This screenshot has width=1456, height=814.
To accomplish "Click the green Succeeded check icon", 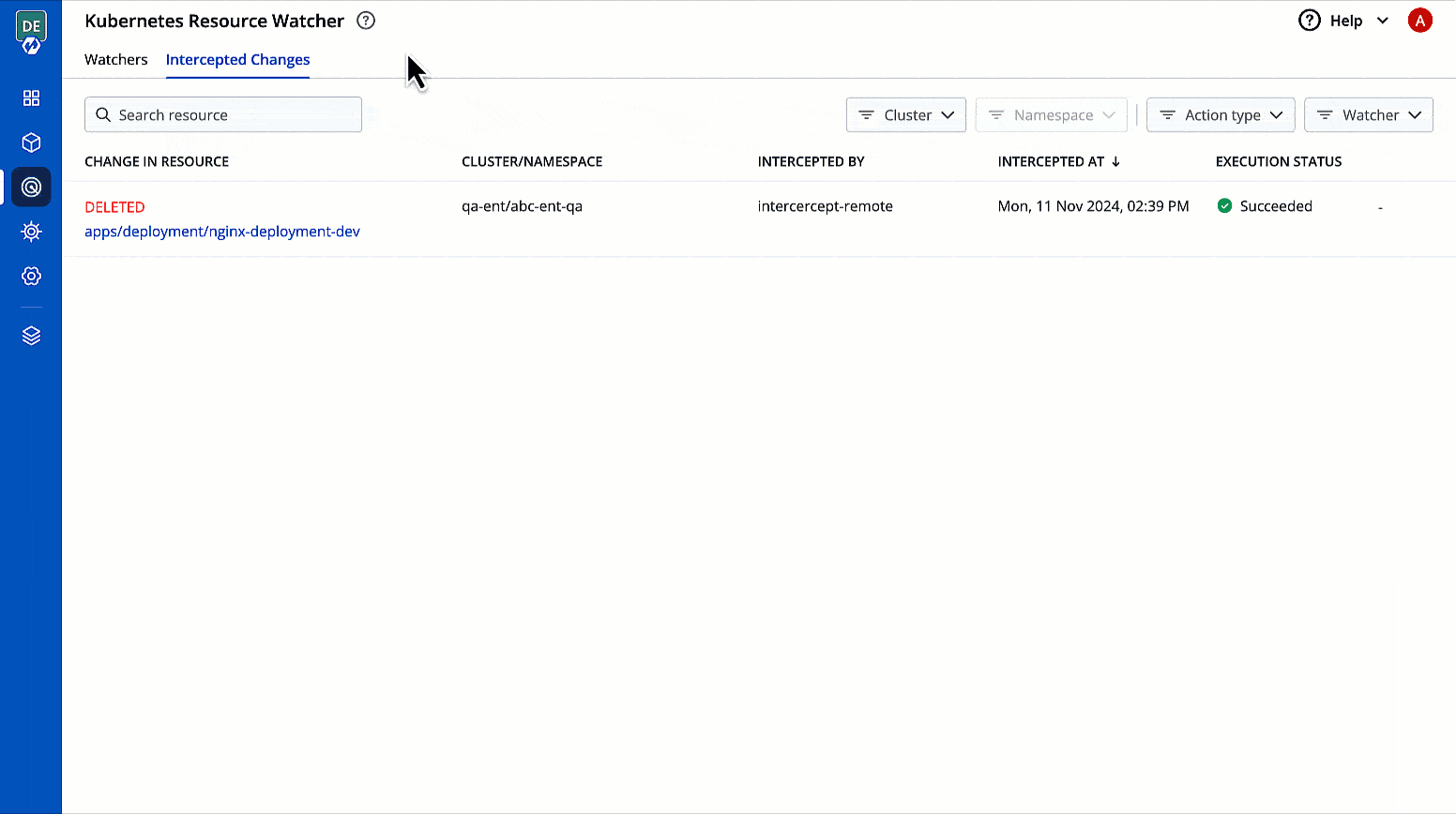I will point(1224,206).
